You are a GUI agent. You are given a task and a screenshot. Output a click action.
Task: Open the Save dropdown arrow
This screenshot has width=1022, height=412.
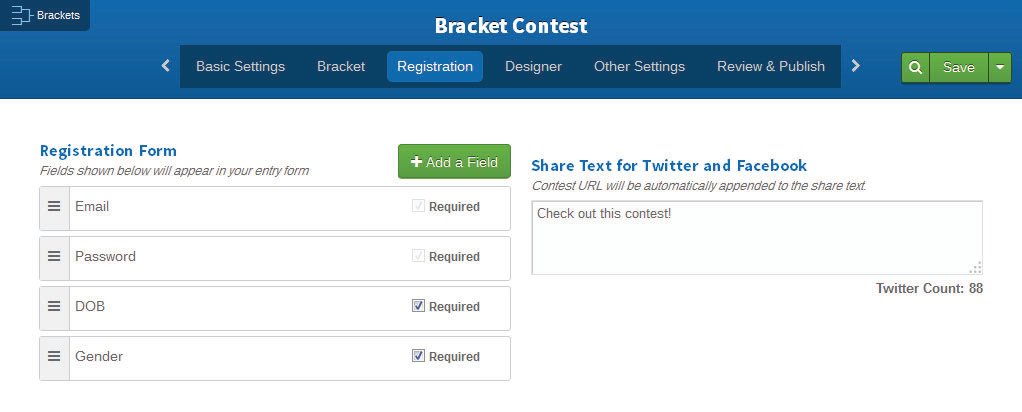(1000, 67)
